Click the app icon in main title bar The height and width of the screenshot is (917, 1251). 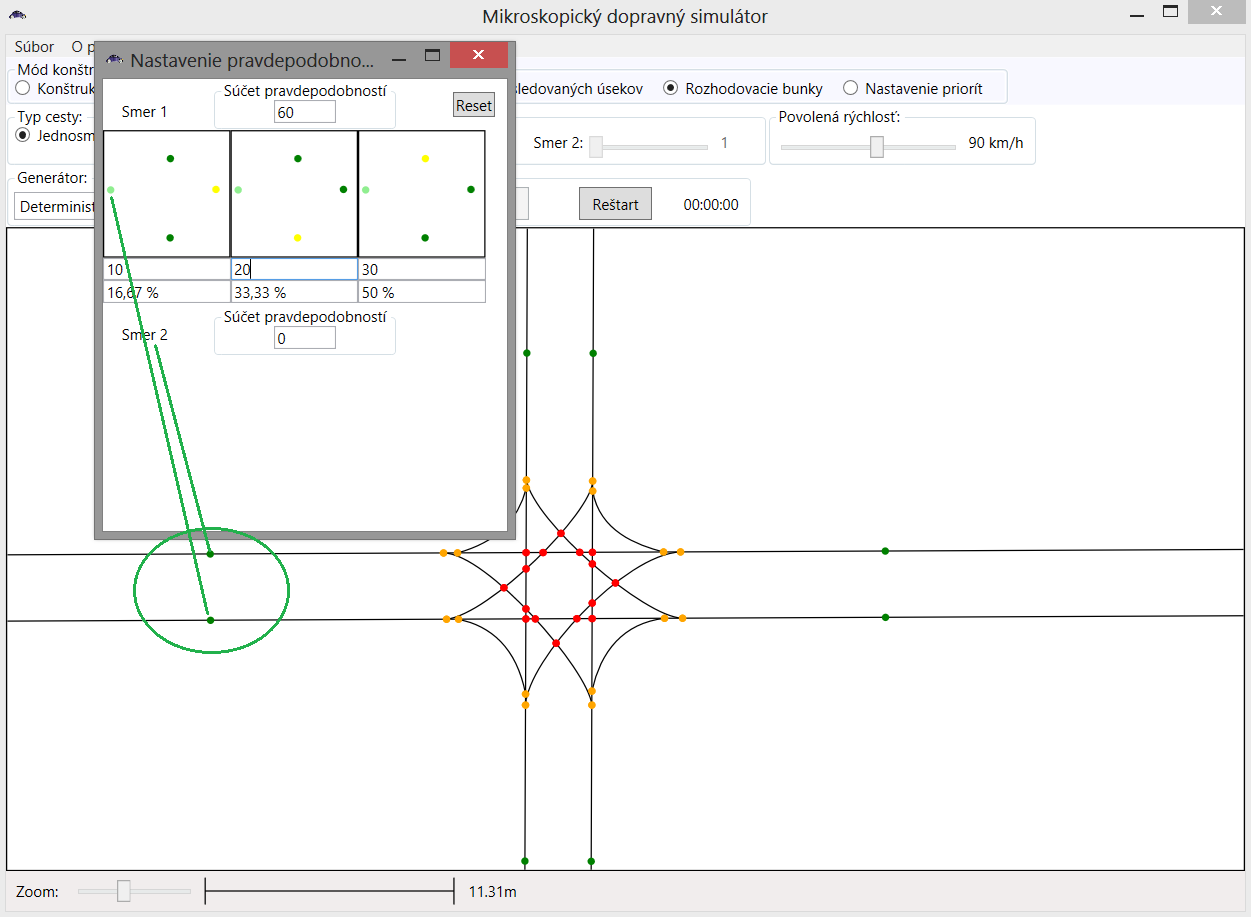[x=18, y=16]
